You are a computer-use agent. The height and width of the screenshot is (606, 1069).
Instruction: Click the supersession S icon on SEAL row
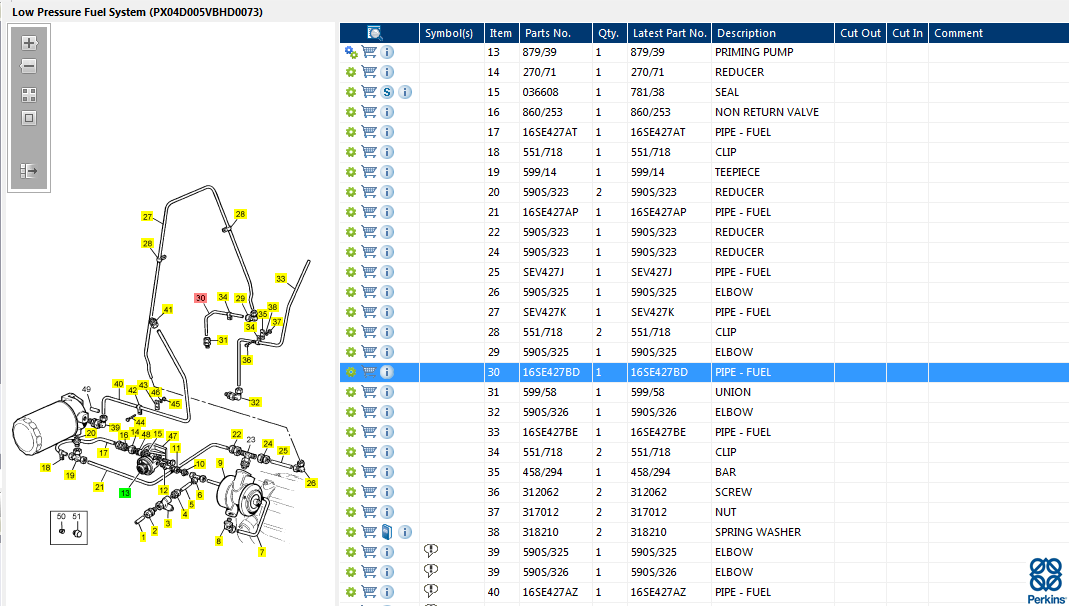387,92
